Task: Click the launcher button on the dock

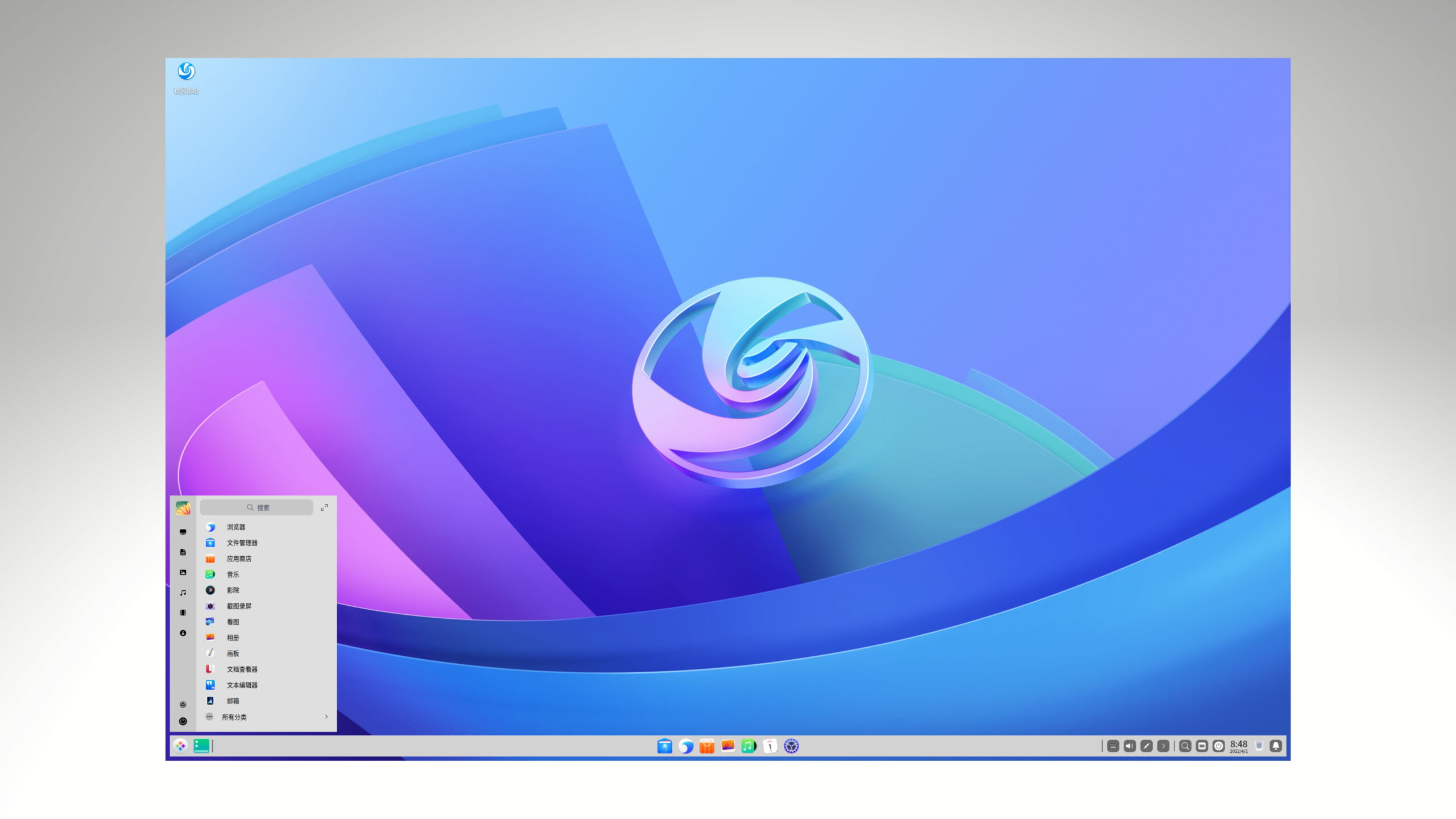Action: coord(180,746)
